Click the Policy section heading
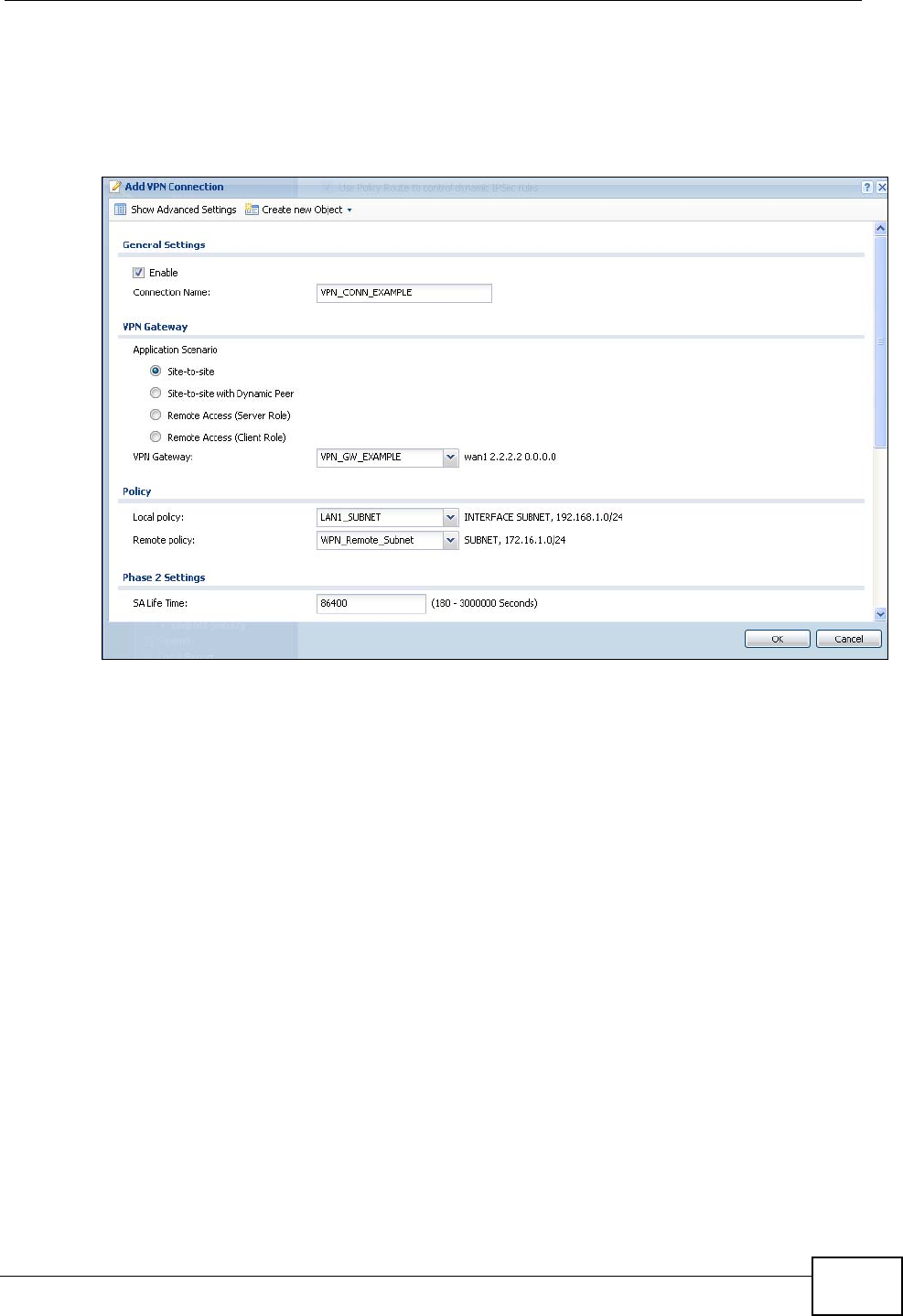 point(137,491)
